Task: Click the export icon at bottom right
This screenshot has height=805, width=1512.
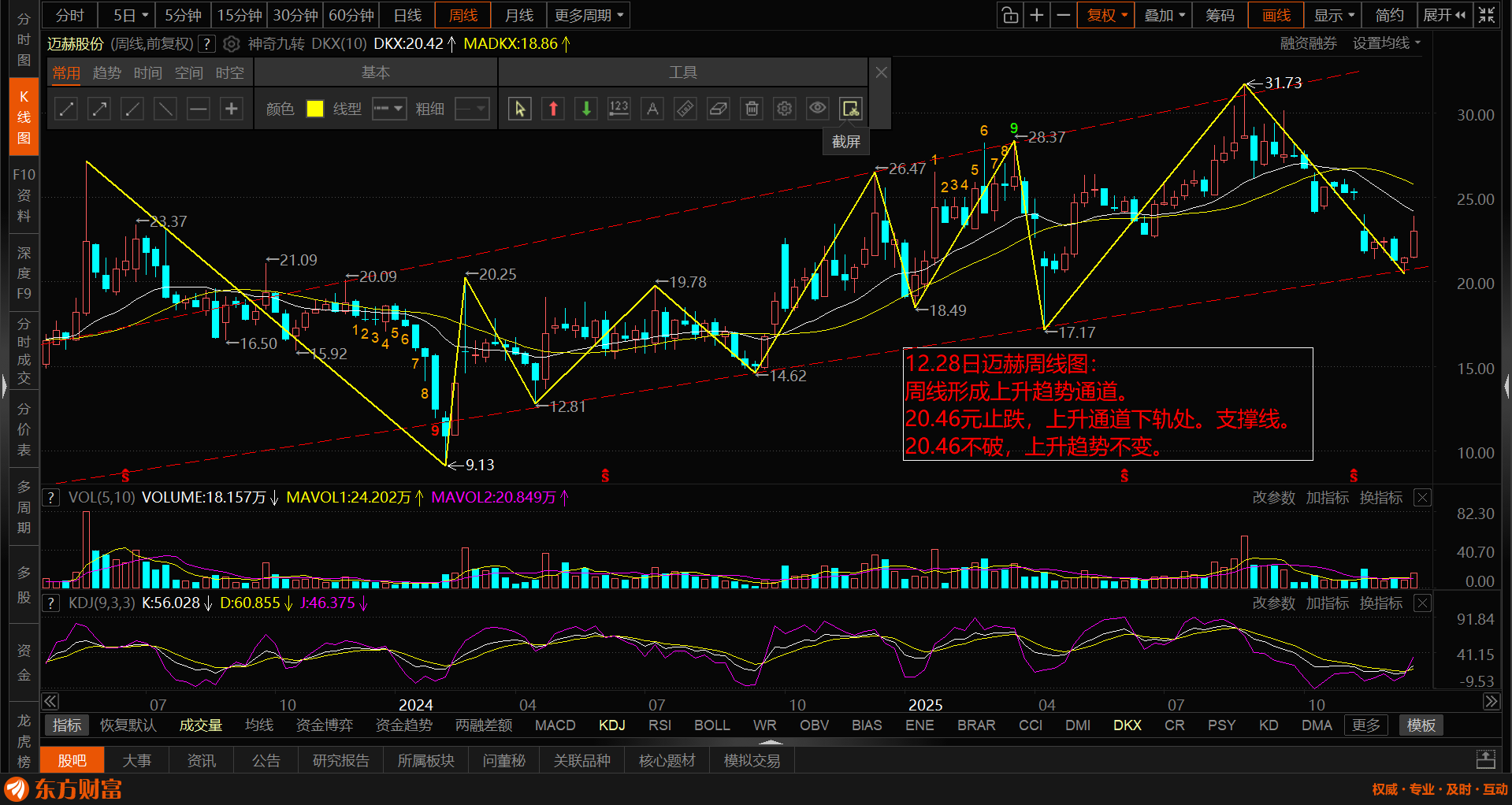Action: pos(1486,760)
